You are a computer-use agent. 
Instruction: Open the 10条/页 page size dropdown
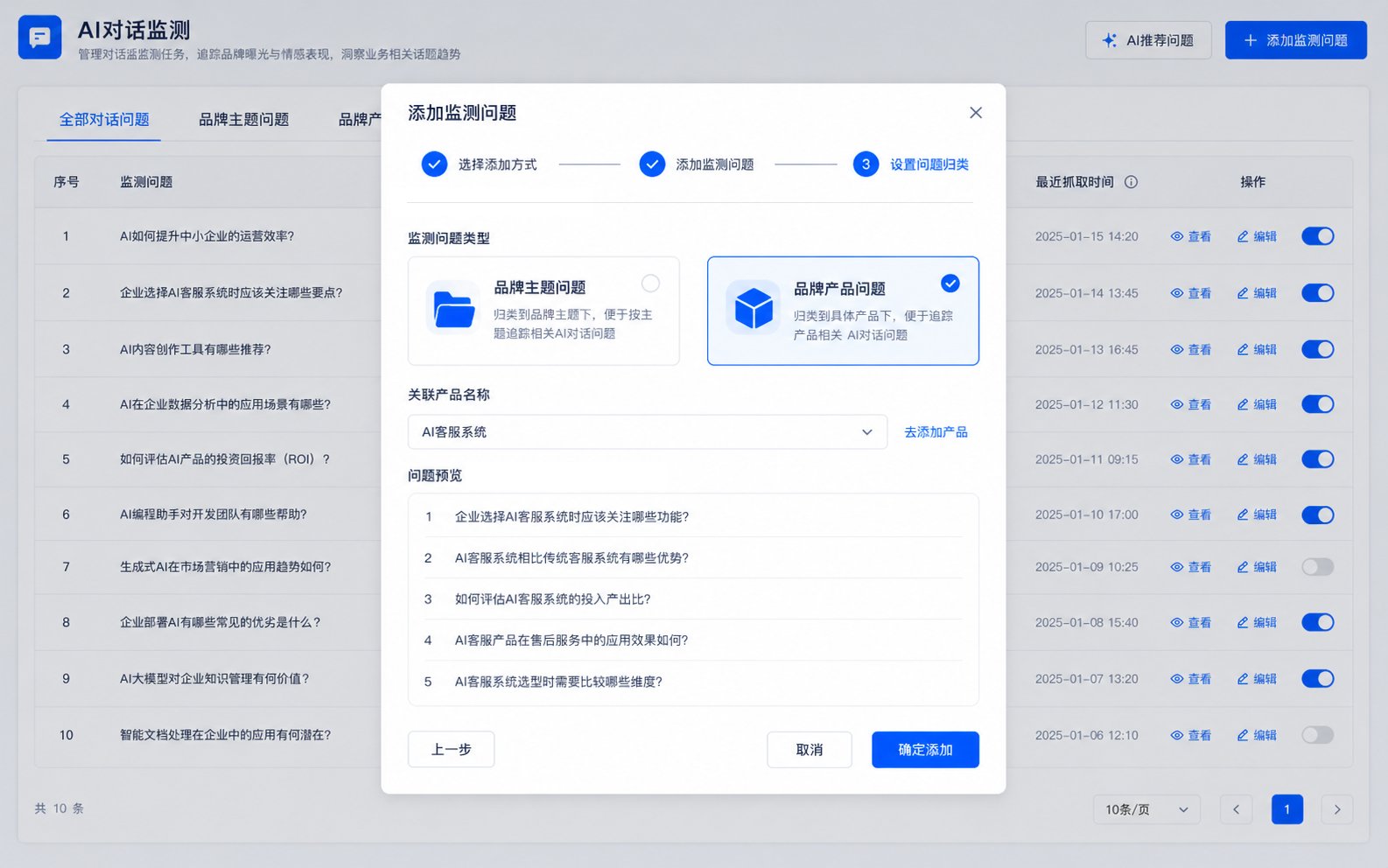click(x=1146, y=809)
